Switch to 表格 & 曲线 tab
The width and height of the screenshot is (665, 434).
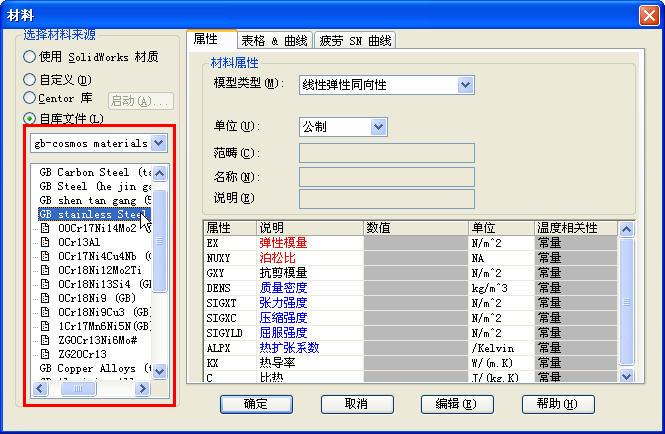(274, 40)
